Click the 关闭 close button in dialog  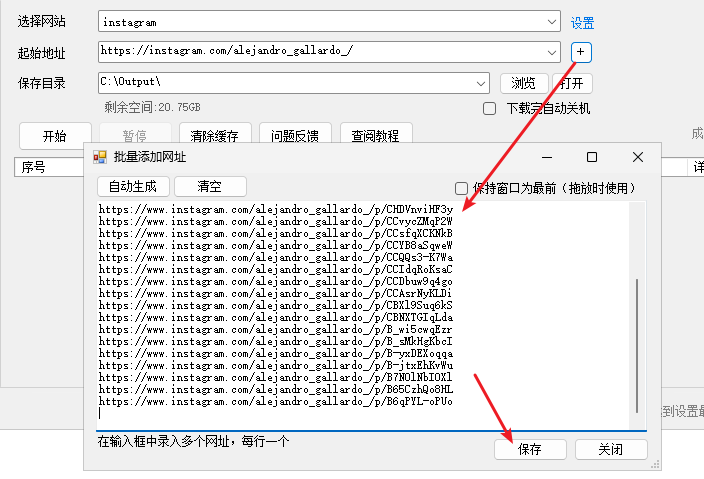tap(611, 449)
